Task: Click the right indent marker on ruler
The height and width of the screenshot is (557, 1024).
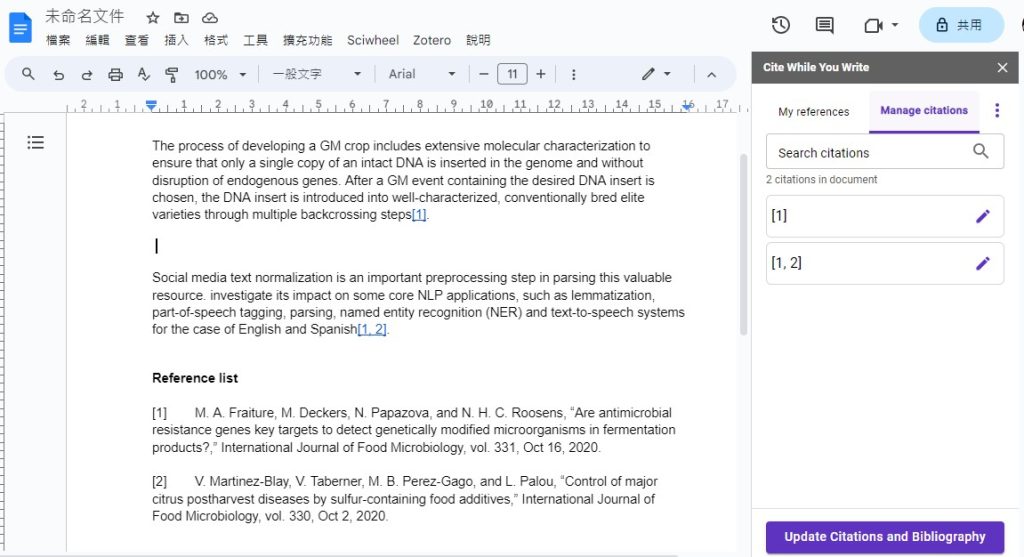Action: pos(688,105)
